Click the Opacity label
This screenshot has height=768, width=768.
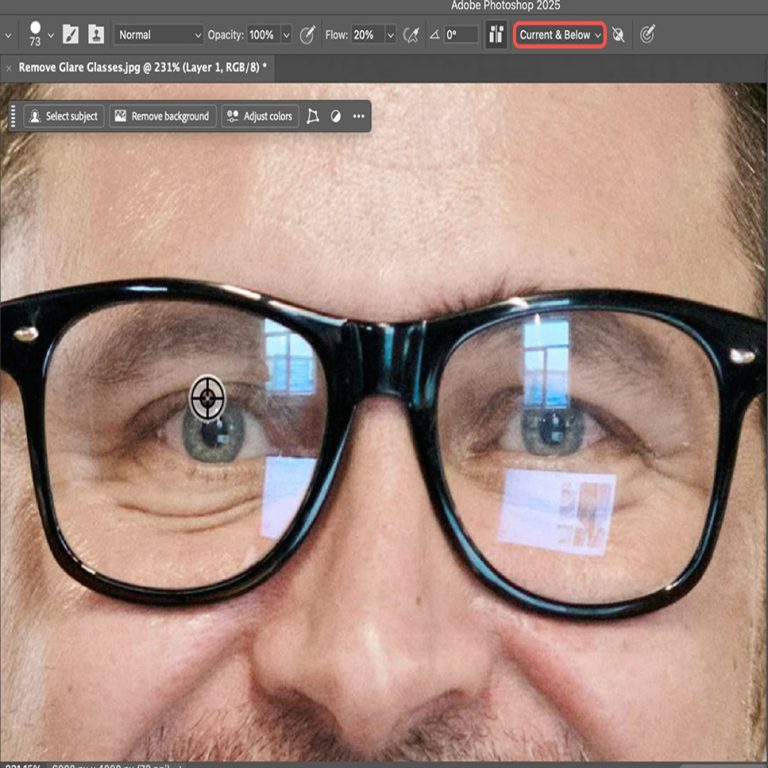pos(225,35)
